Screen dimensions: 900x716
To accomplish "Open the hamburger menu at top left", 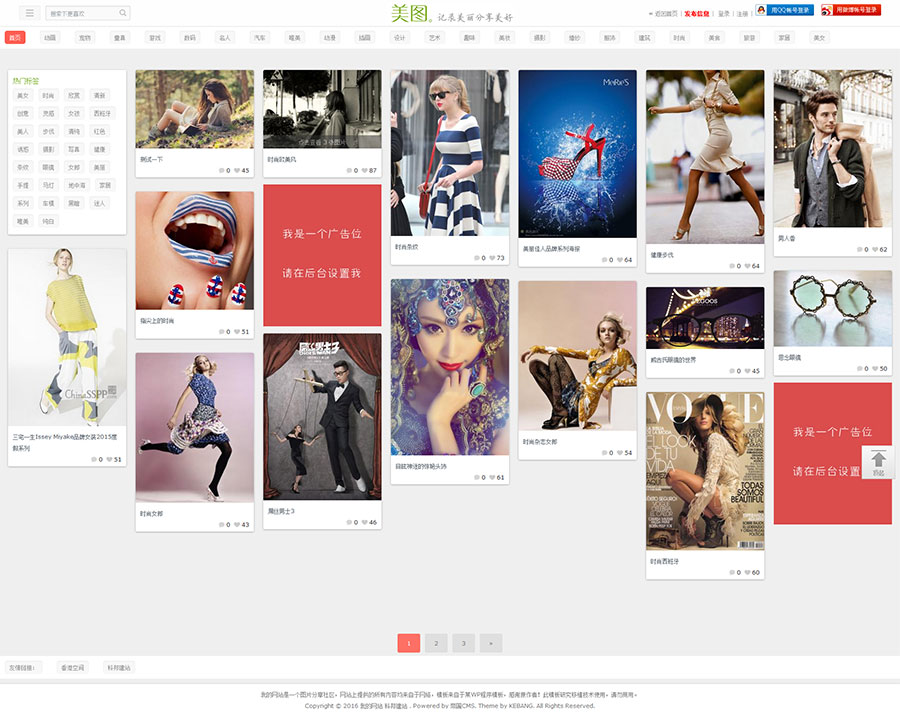I will coord(29,13).
